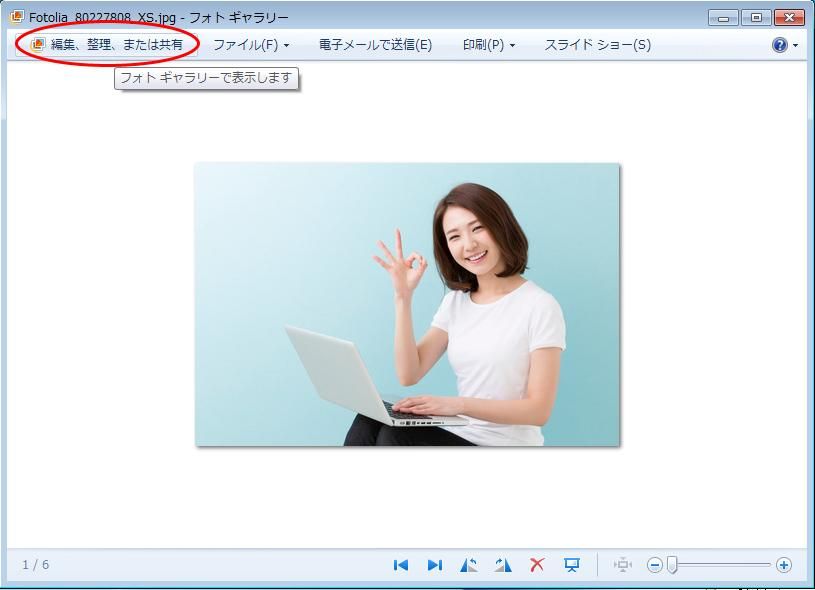Go to the previous photo
This screenshot has width=815, height=590.
(400, 564)
